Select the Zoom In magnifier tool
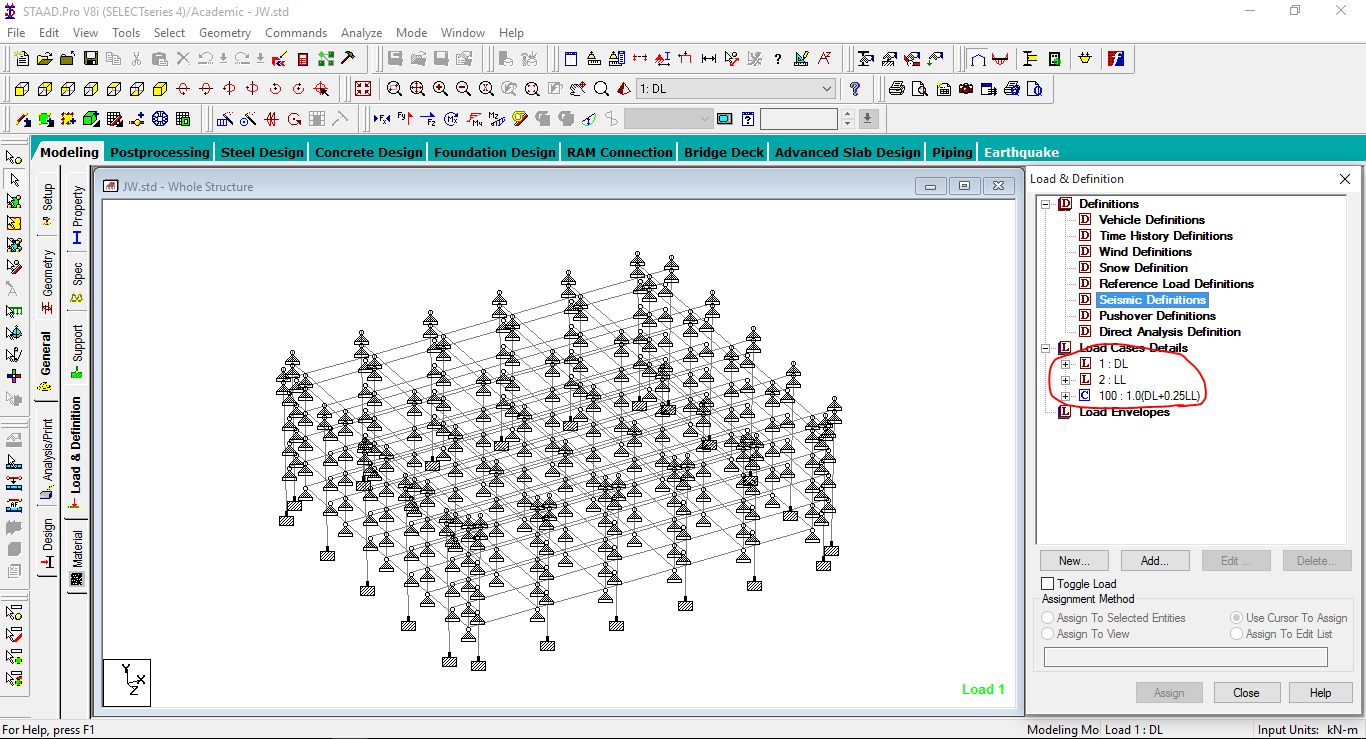 pyautogui.click(x=437, y=88)
